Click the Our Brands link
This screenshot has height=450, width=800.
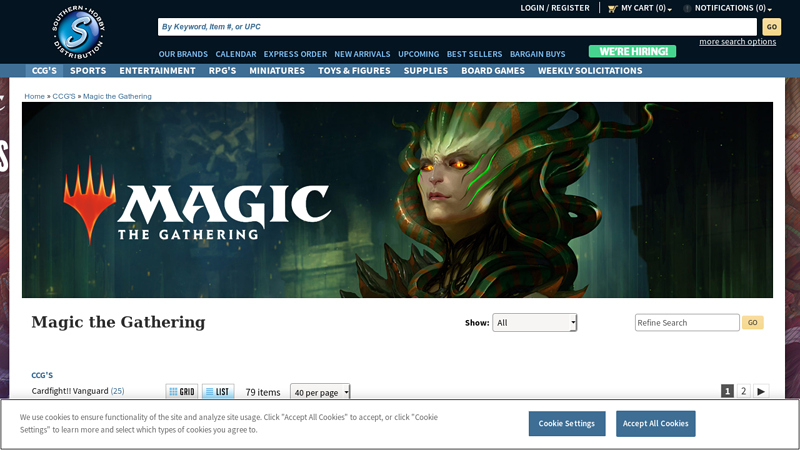coord(183,54)
